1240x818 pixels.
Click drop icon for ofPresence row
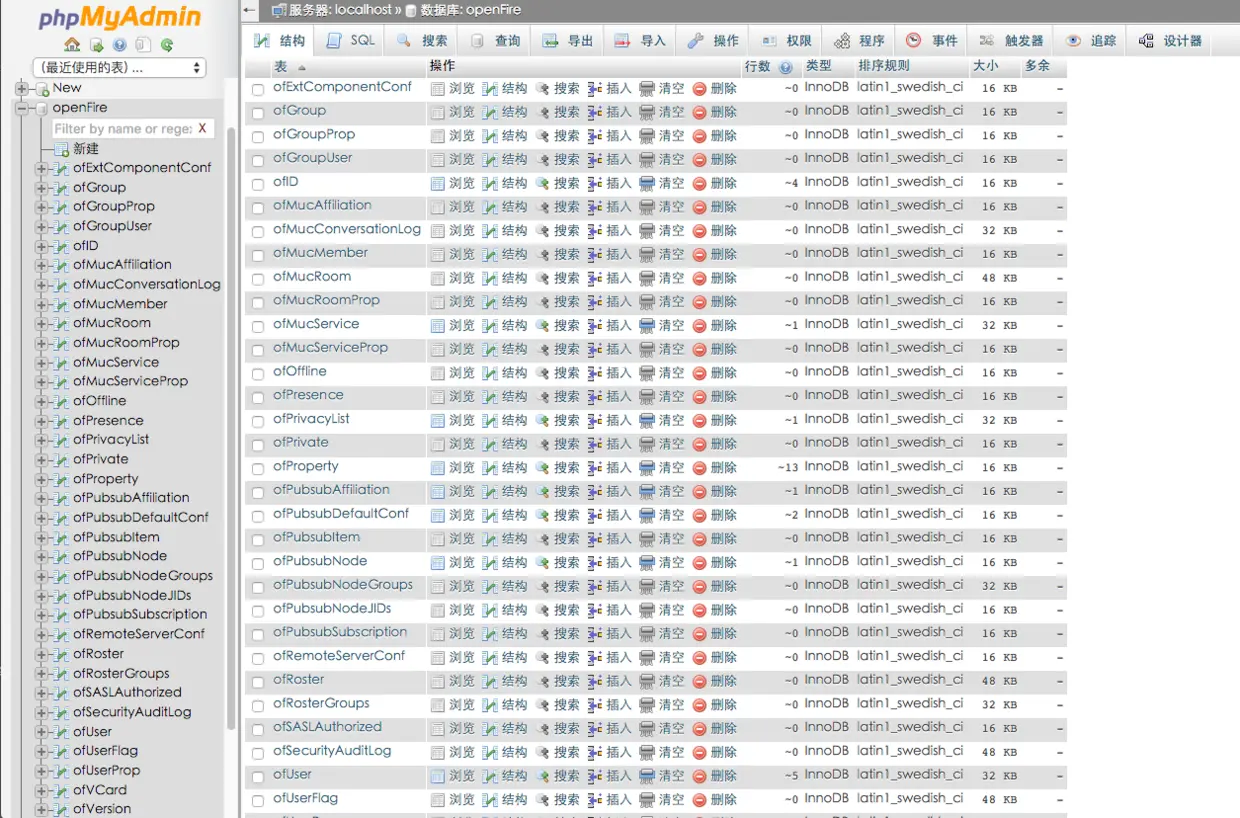coord(699,396)
